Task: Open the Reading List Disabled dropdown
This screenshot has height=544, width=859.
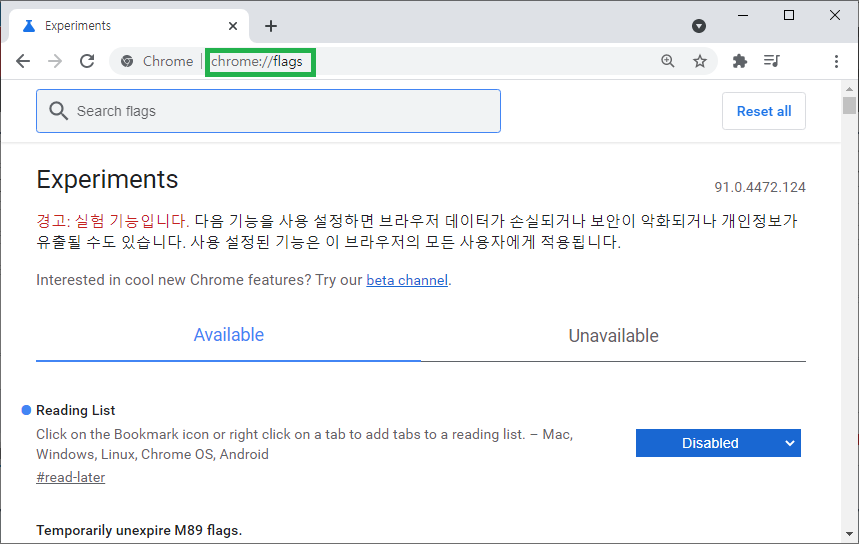Action: click(x=718, y=443)
